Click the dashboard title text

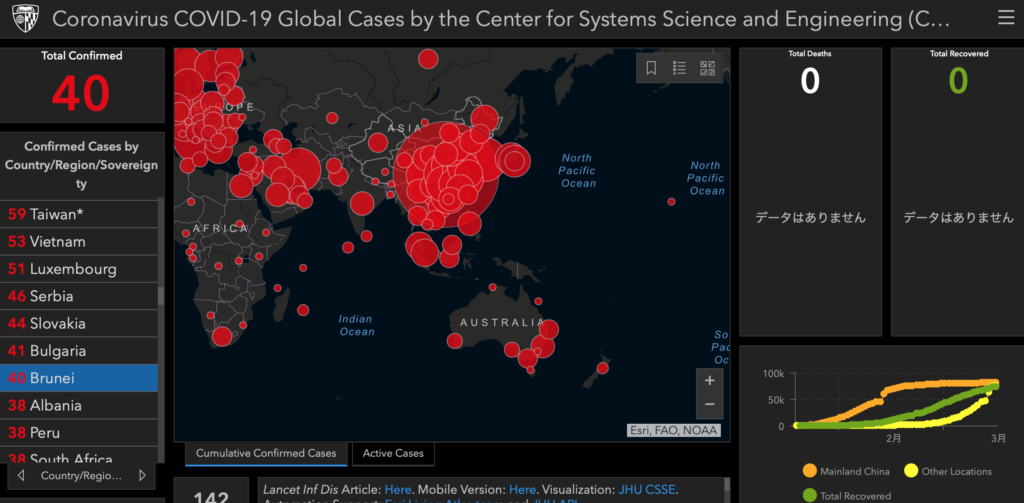pos(501,19)
